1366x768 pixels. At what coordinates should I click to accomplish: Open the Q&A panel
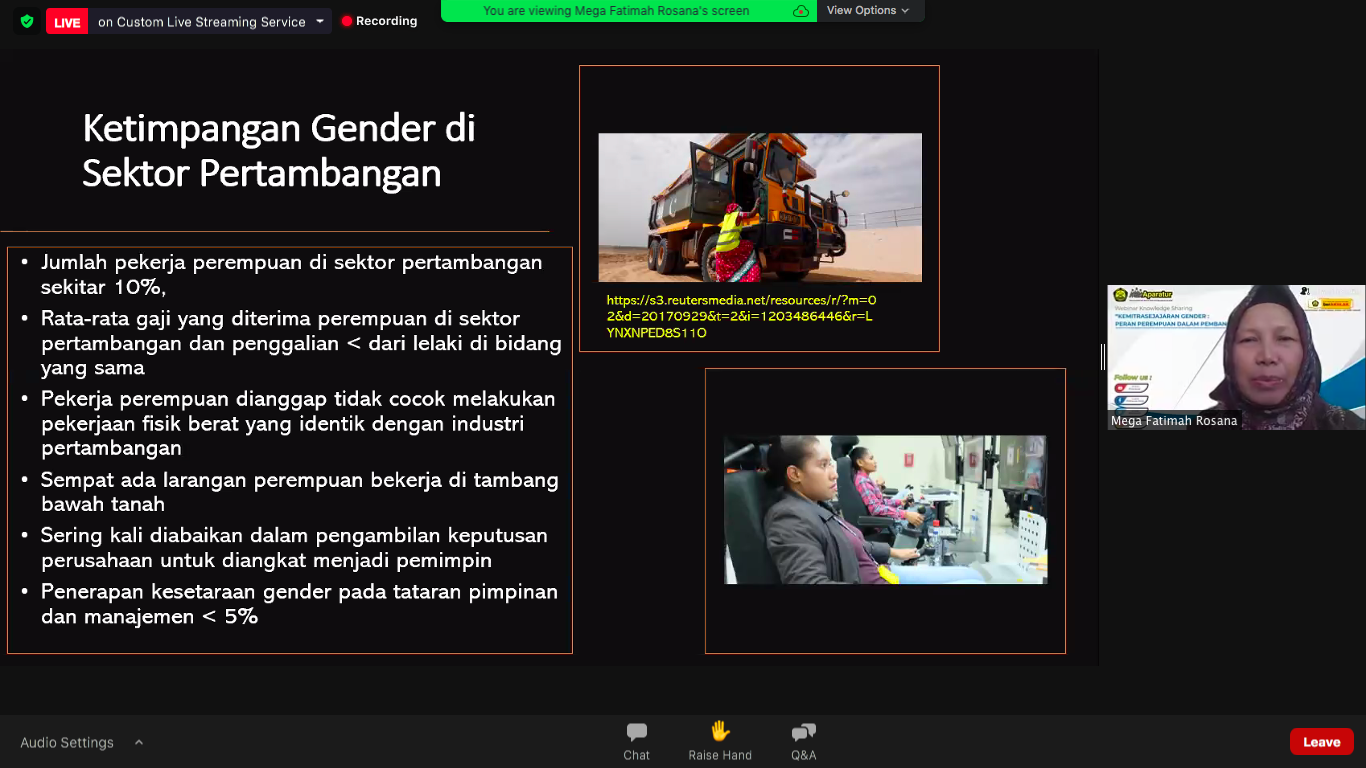tap(804, 741)
